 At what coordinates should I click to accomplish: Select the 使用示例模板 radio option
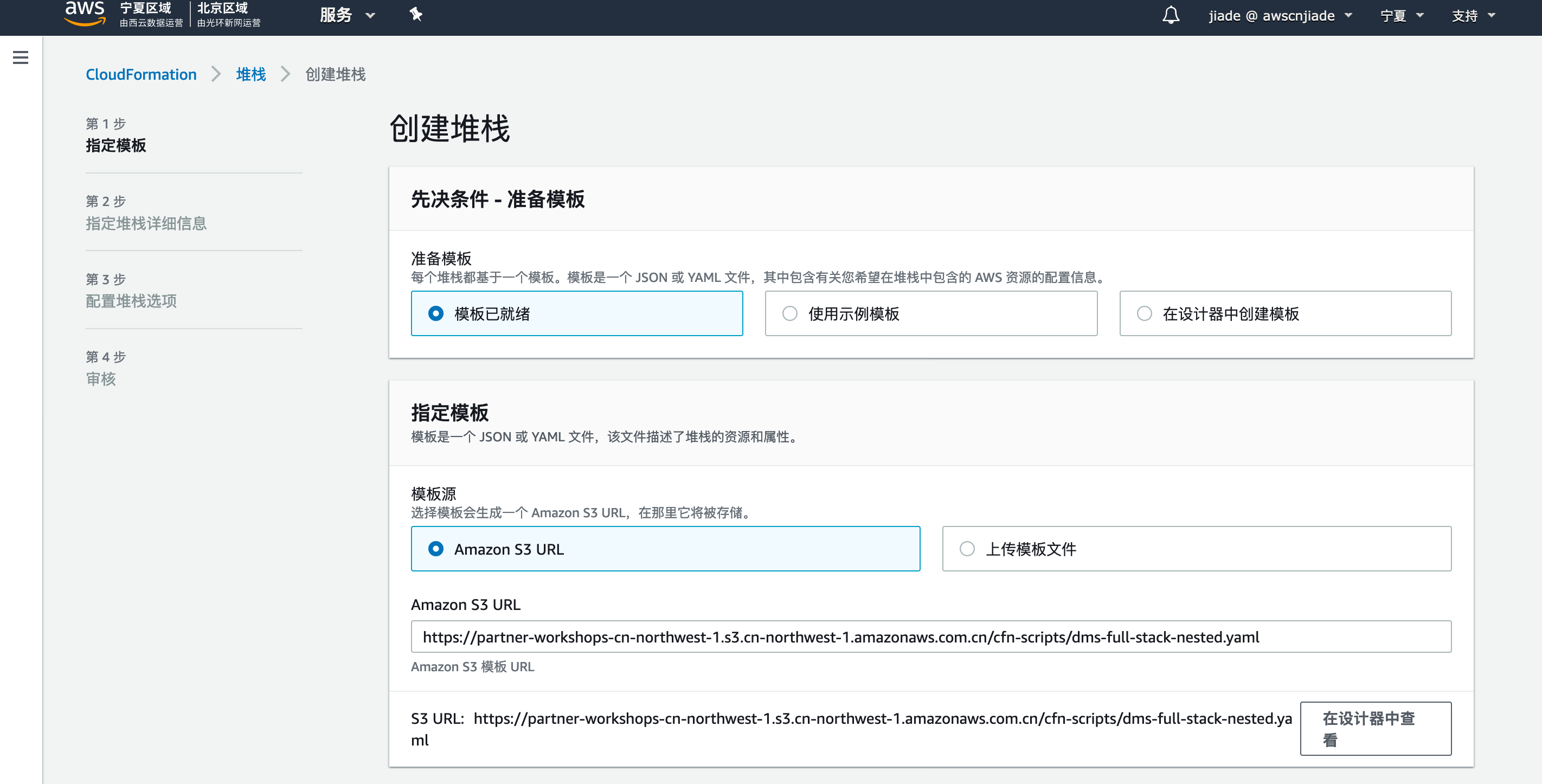(x=789, y=313)
